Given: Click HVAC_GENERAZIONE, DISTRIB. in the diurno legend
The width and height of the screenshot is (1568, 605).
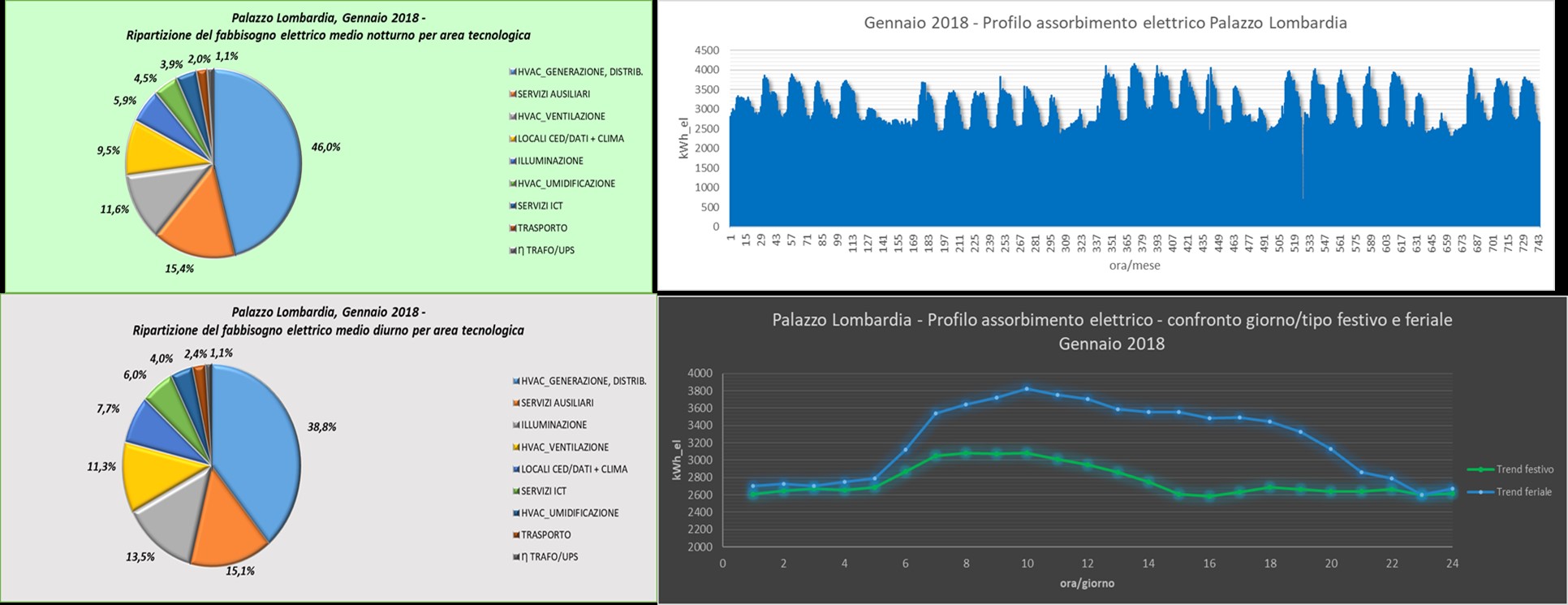Looking at the screenshot, I should (579, 381).
